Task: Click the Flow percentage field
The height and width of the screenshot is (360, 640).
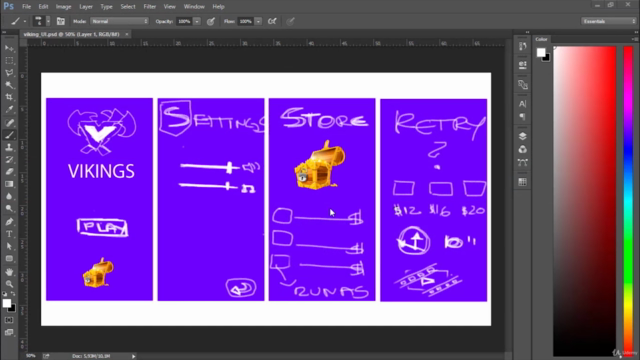Action: (245, 21)
